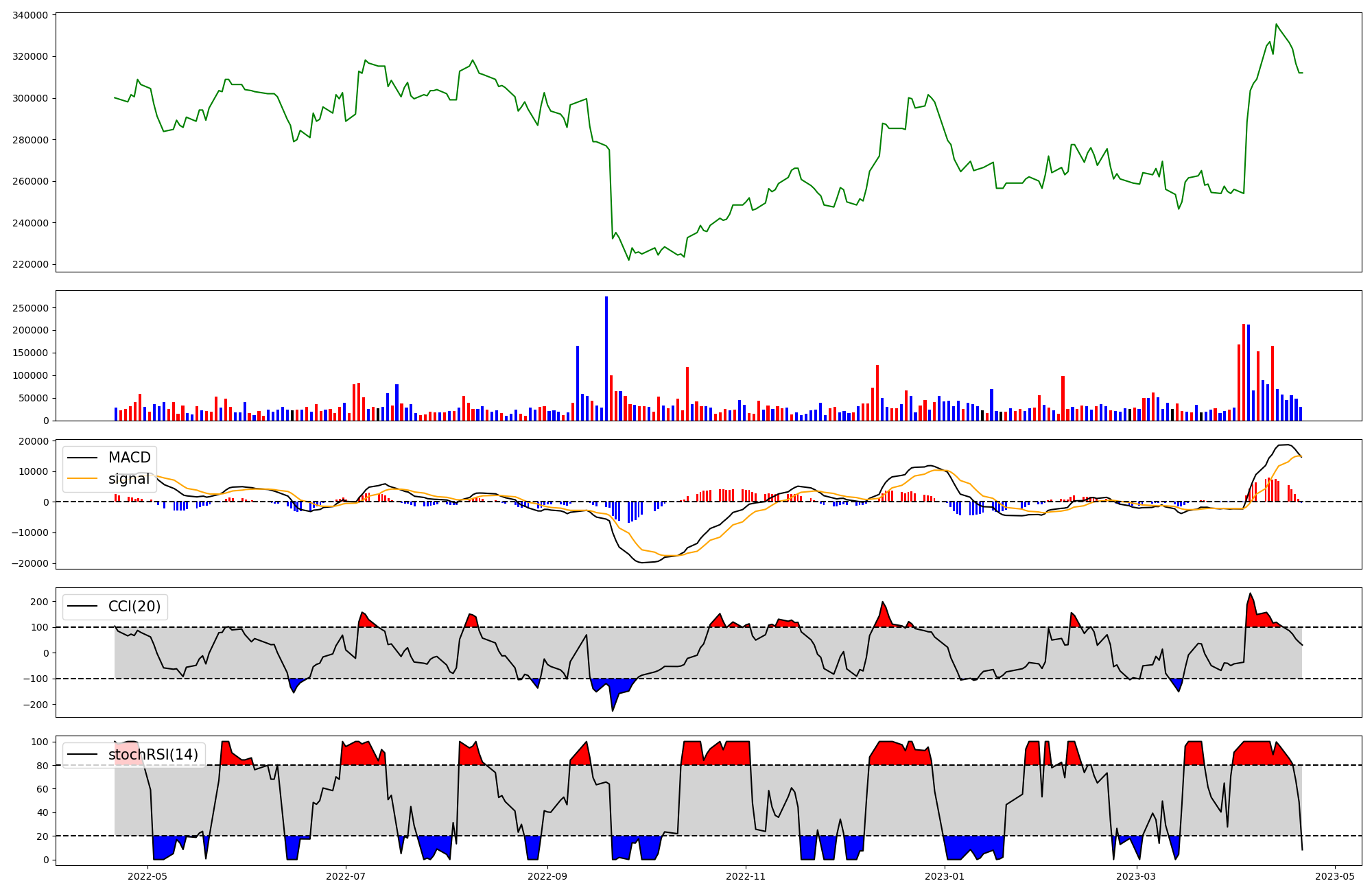Click the 2022-11 date tick label
This screenshot has width=1372, height=892.
(x=746, y=876)
